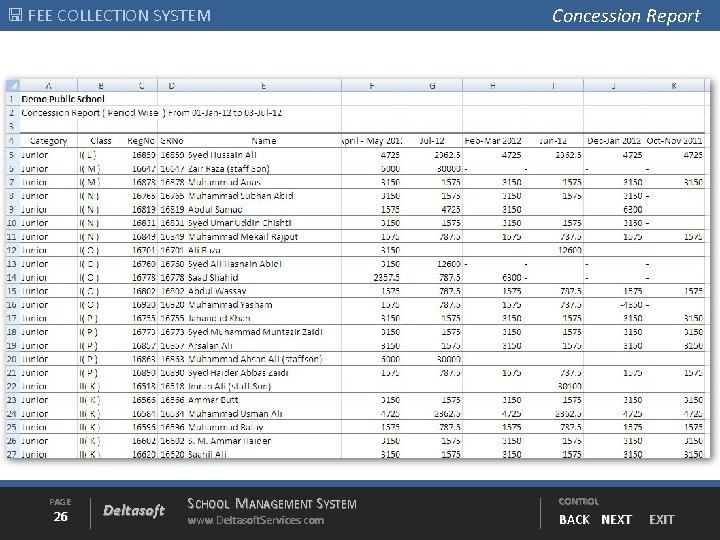Click the name 'Ammar Butt'

coord(213,400)
